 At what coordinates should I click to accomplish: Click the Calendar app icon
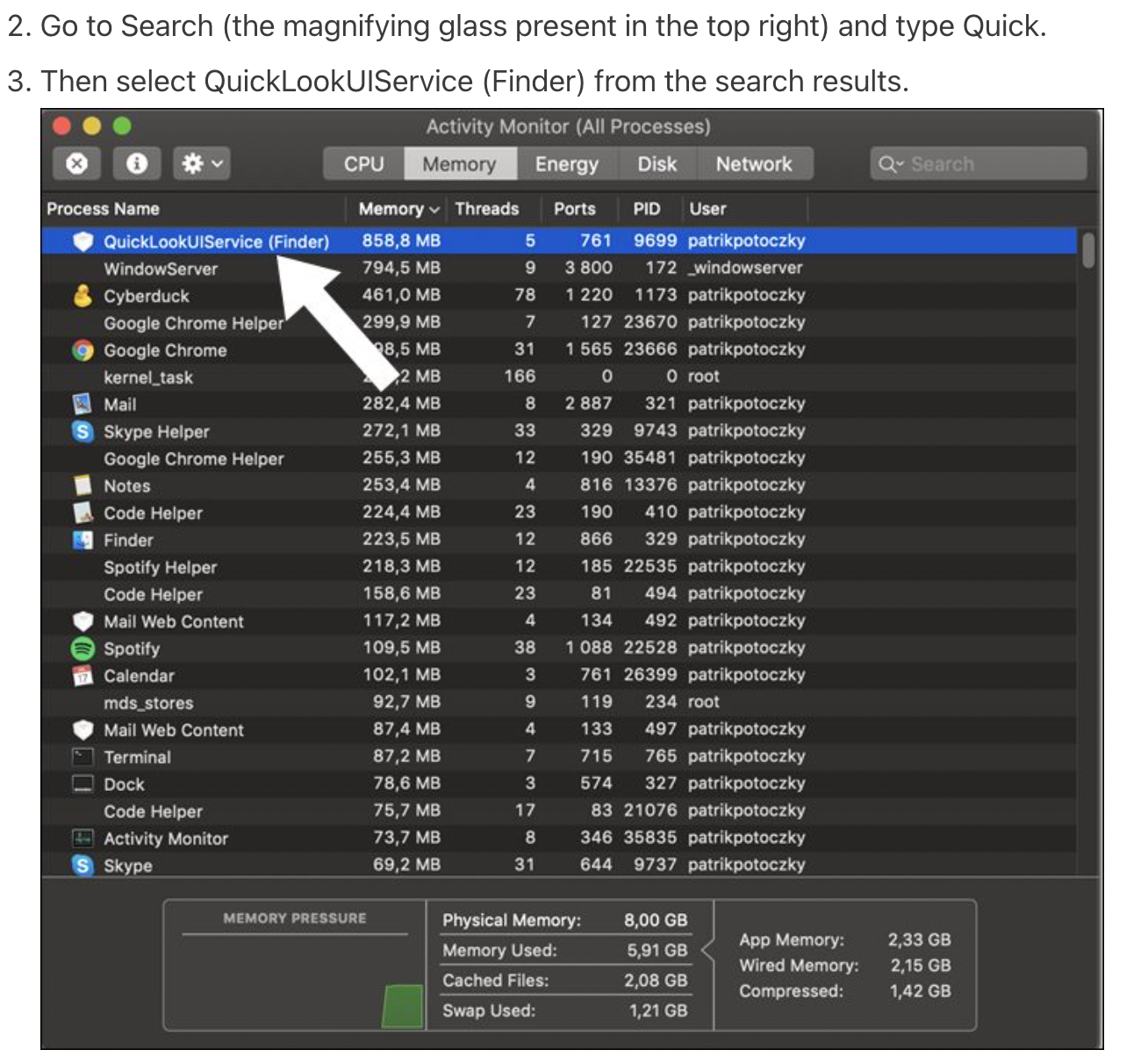83,676
